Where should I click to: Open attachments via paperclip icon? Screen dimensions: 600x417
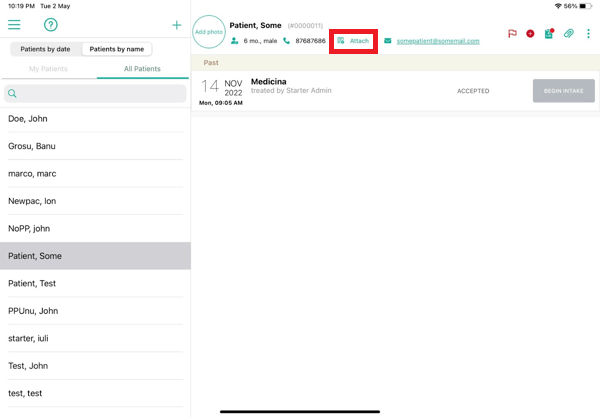pyautogui.click(x=568, y=34)
